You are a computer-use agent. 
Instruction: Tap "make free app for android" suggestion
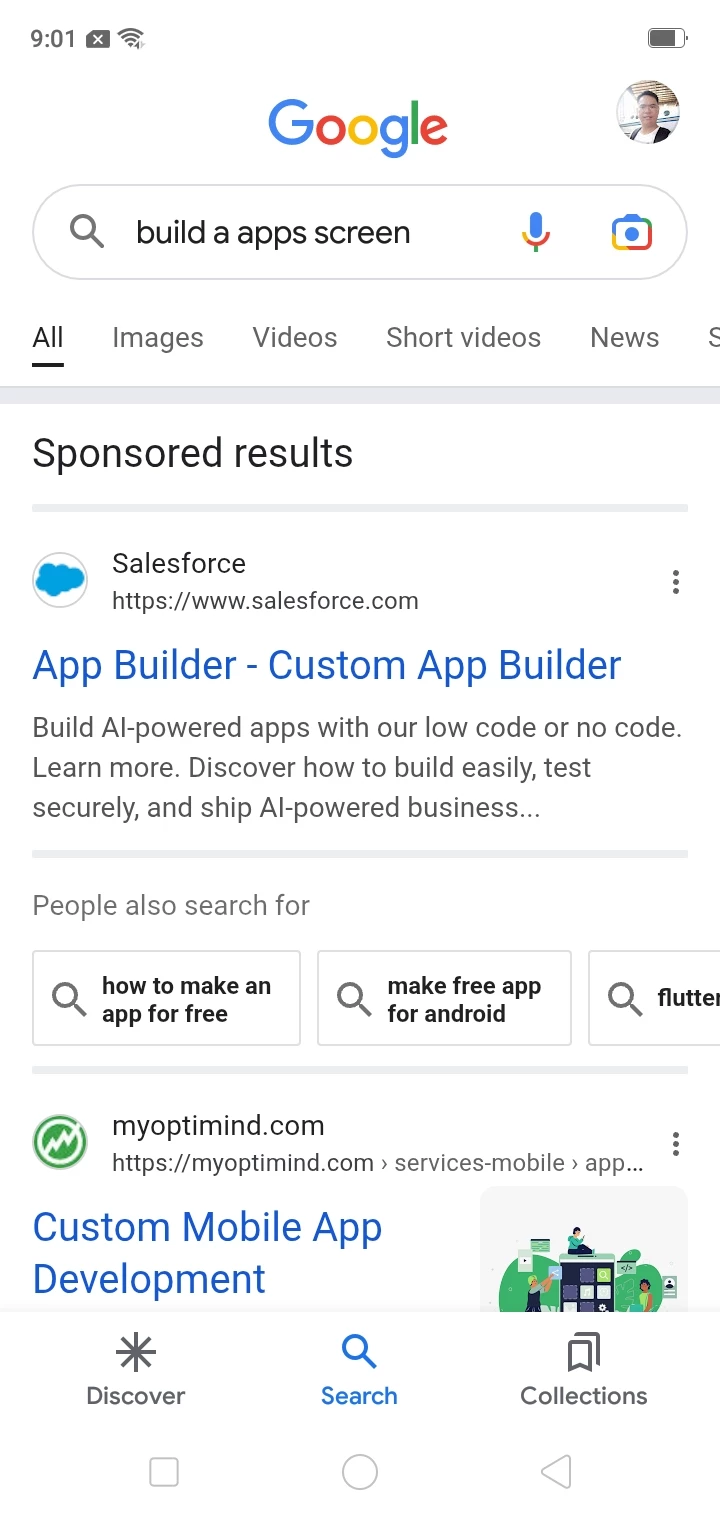pos(445,999)
